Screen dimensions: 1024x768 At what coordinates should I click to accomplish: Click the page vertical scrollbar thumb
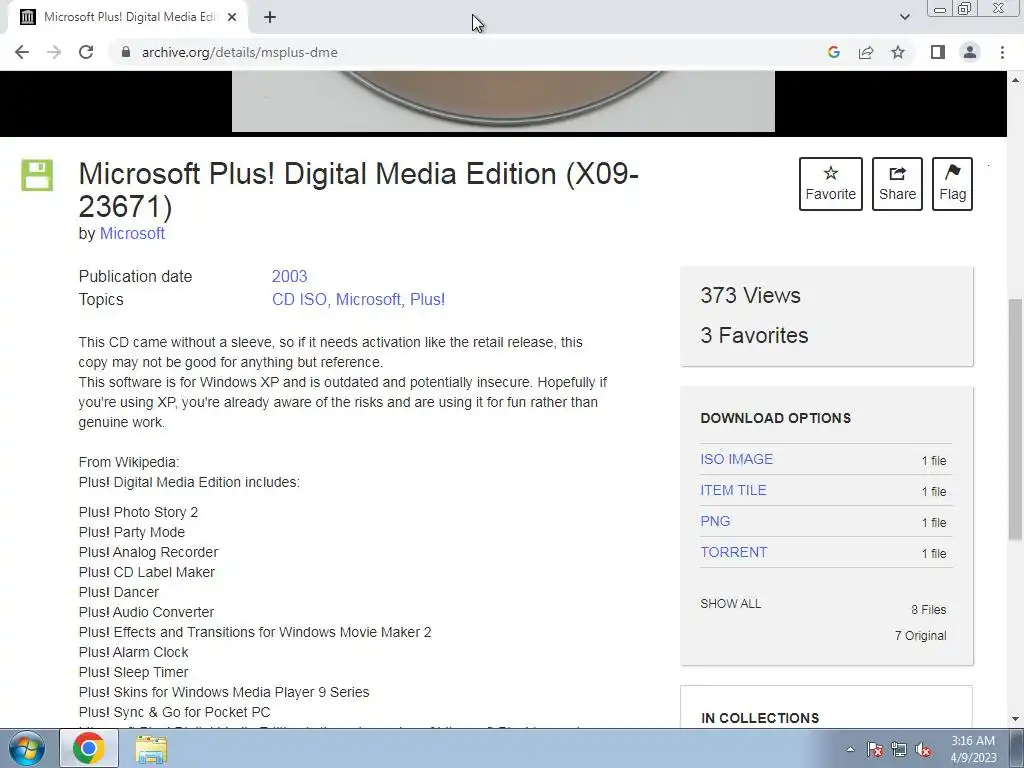1015,418
